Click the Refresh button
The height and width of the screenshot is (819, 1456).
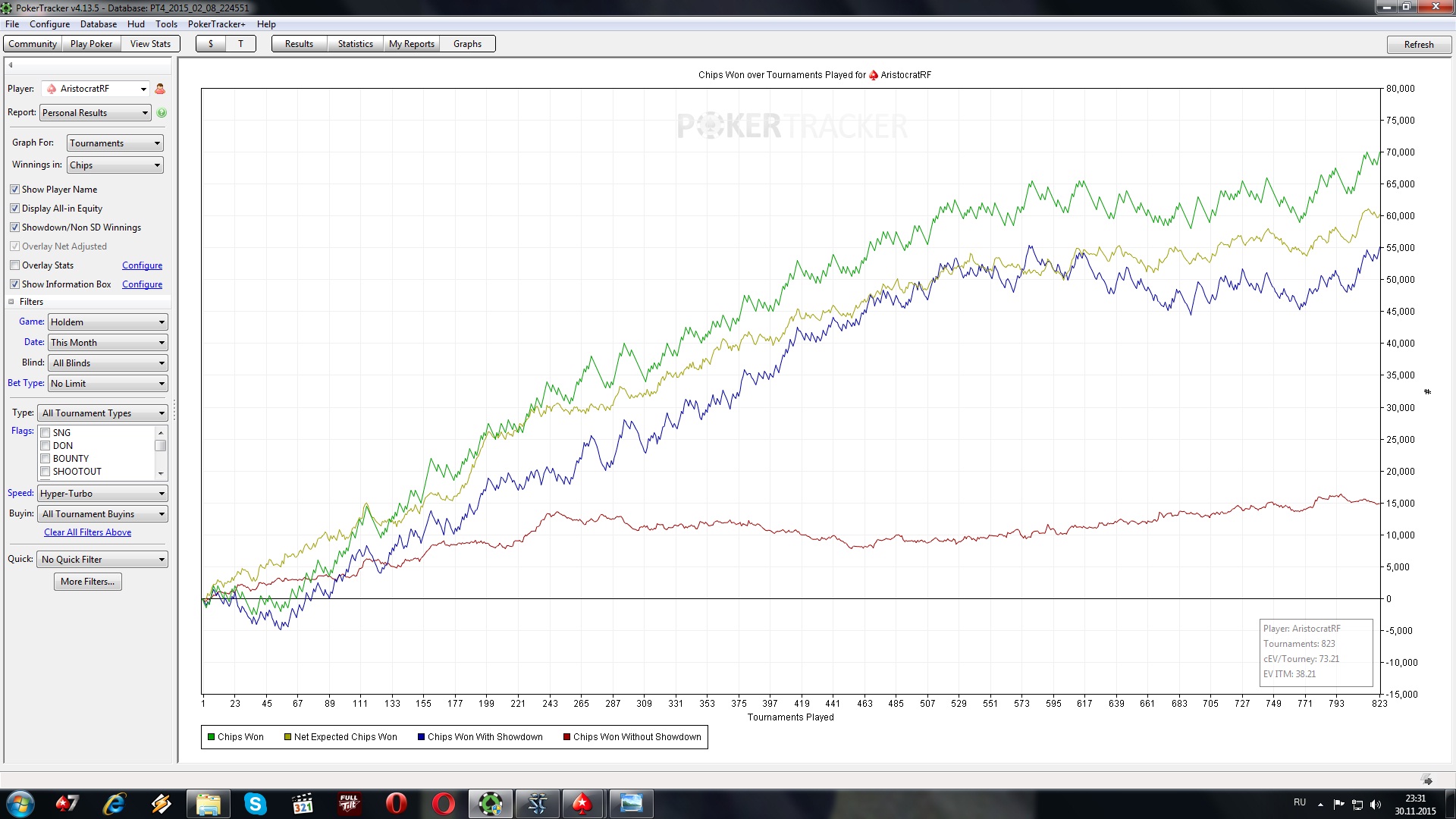[1418, 45]
